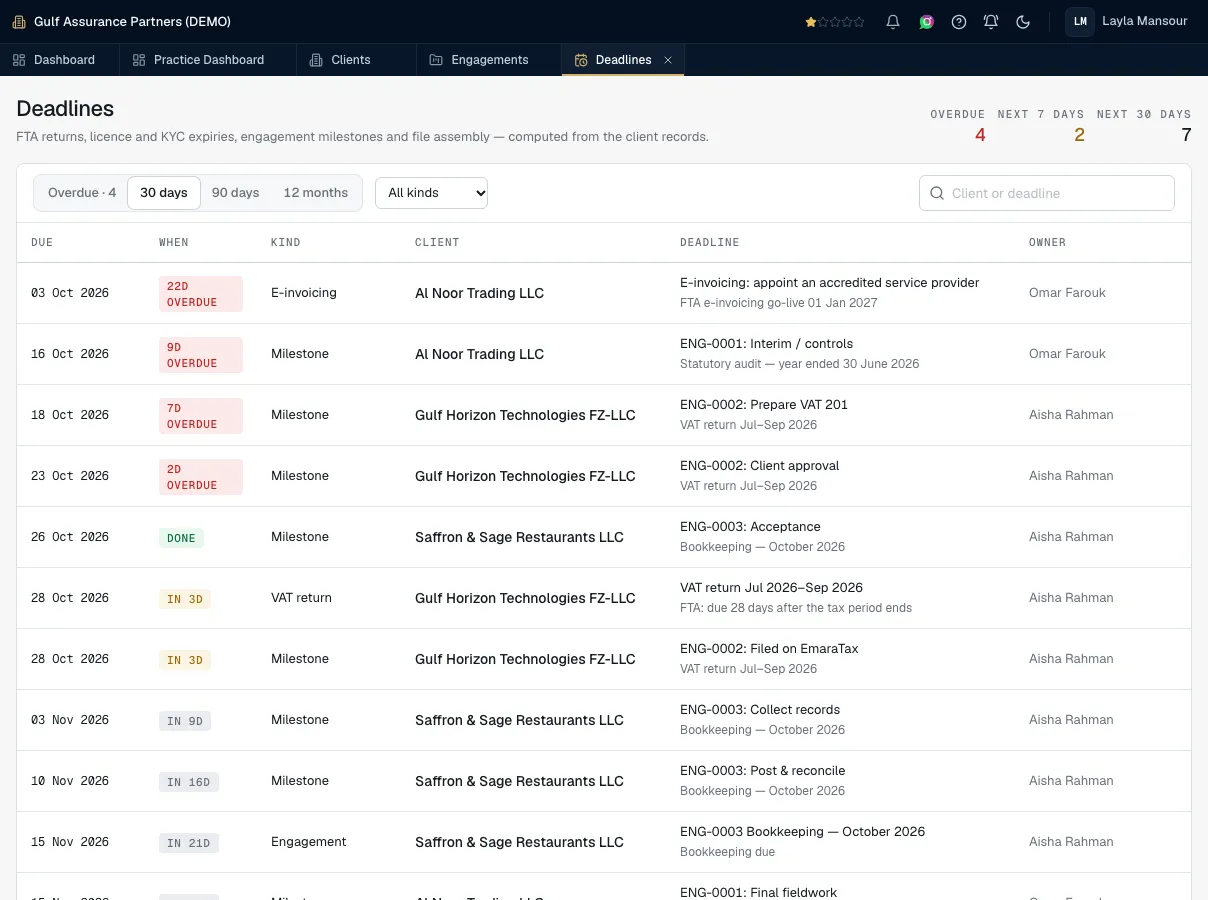
Task: Open VAT return Jul 2026–Sep 2026 deadline
Action: [x=771, y=588]
